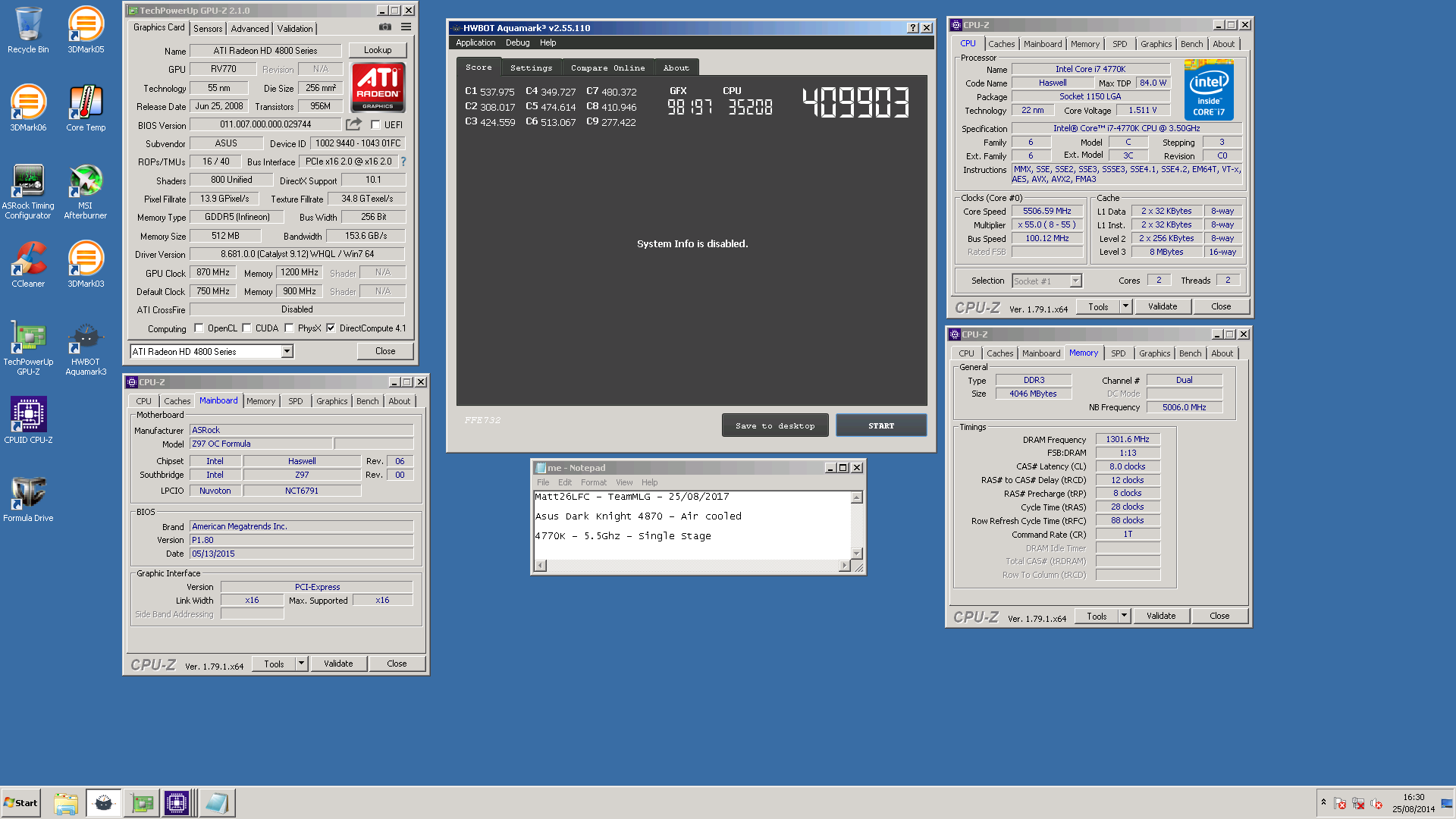Expand Tools arrow in CPU-Z CPU window
Screen dimensions: 1456x819
[x=1125, y=306]
